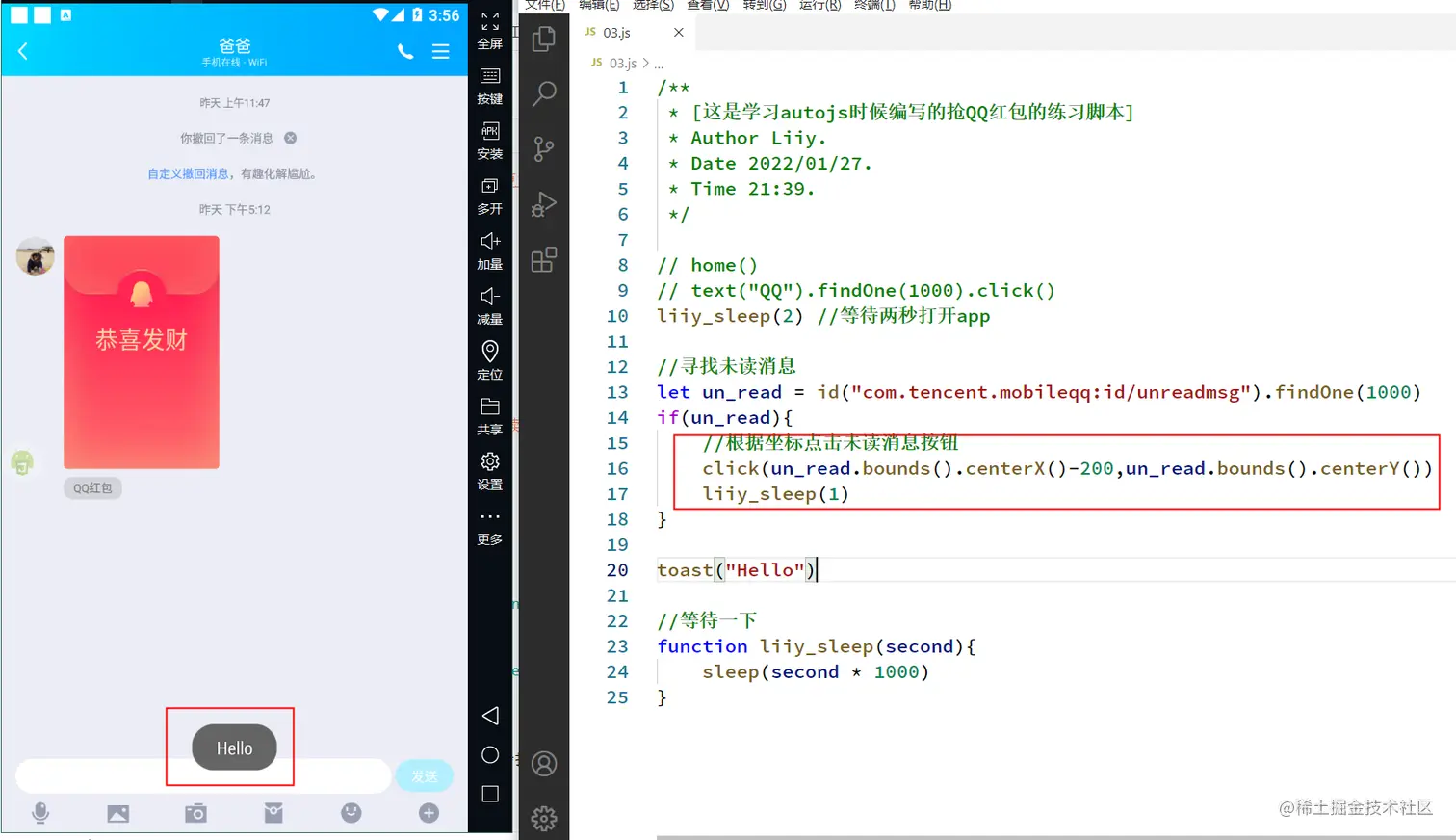Open the emulator 设置 settings
The width and height of the screenshot is (1456, 840).
(x=490, y=471)
